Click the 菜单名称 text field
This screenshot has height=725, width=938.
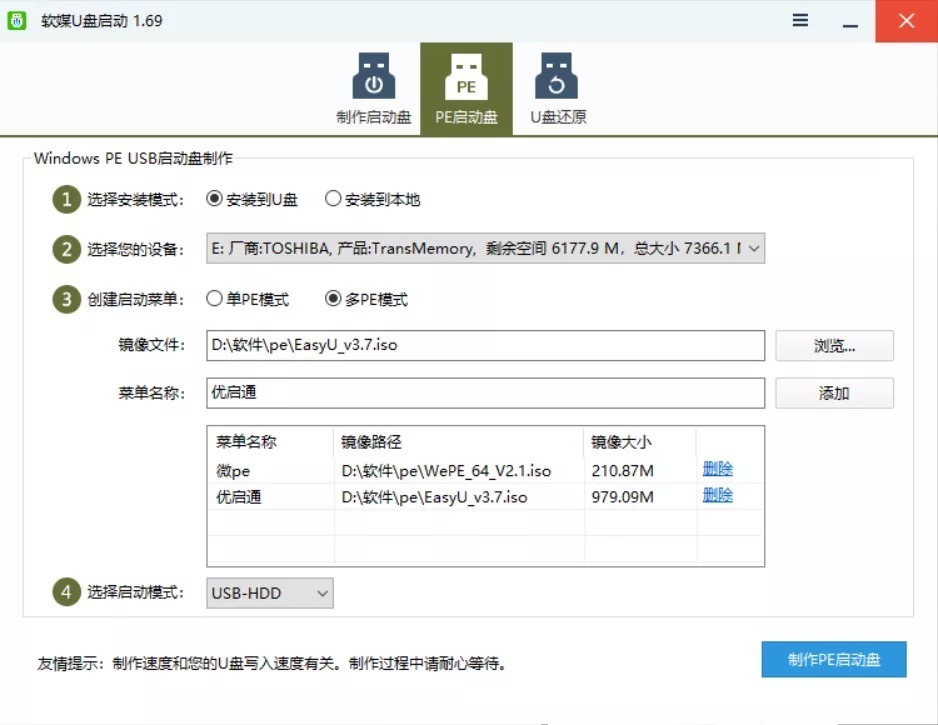[x=485, y=393]
